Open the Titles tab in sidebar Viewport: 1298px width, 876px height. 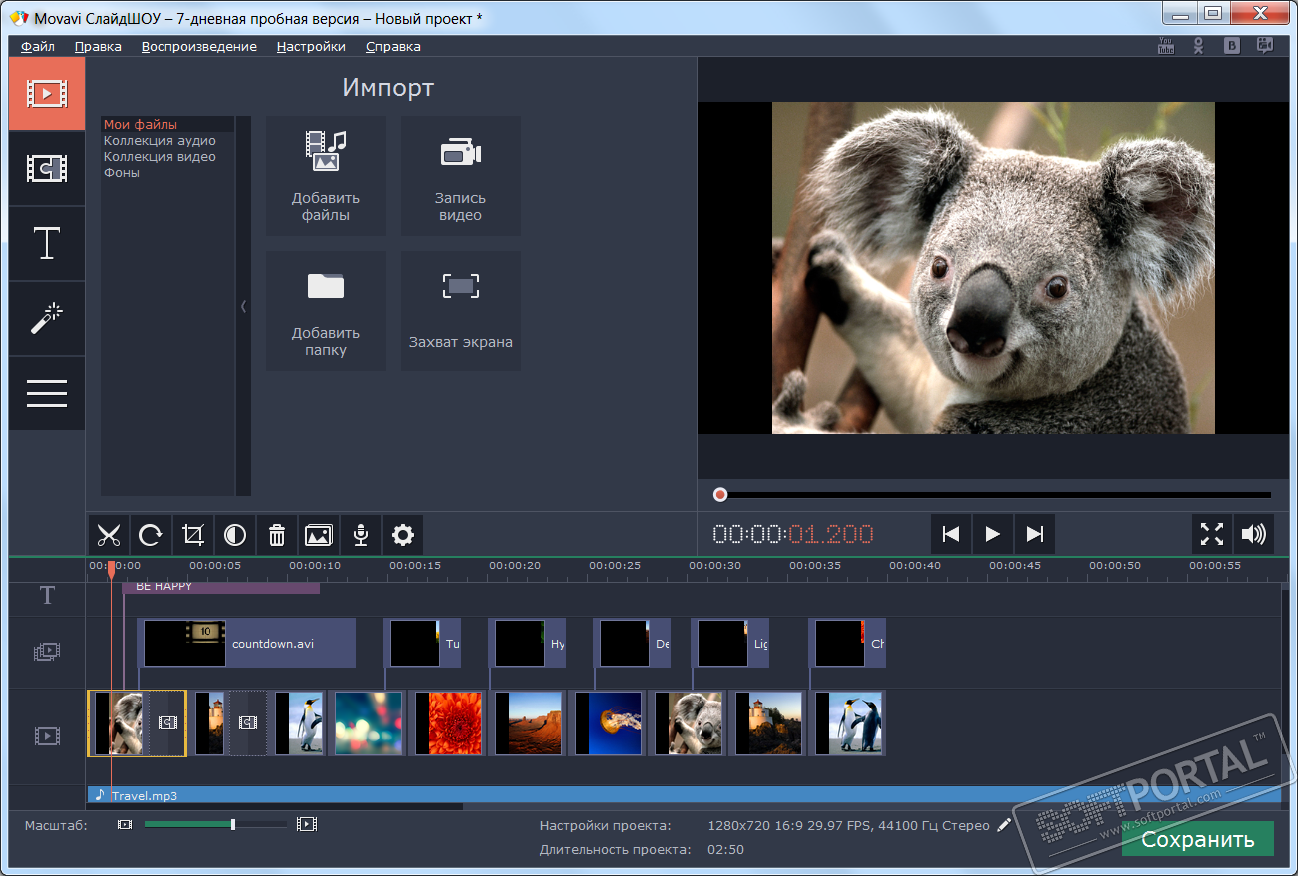47,244
